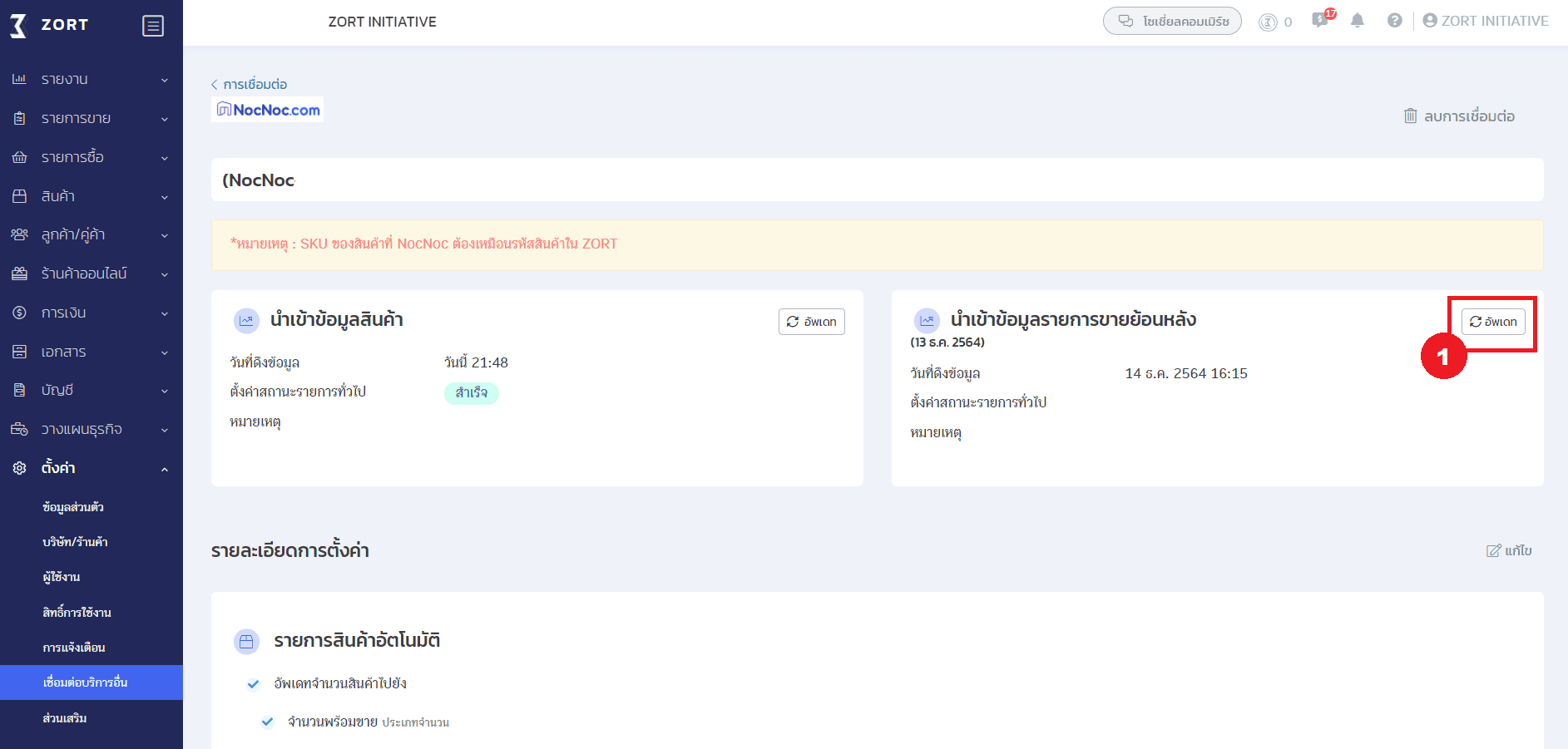Open ข้อมูลส่วนตัว settings submenu
The height and width of the screenshot is (749, 1568).
pyautogui.click(x=73, y=507)
